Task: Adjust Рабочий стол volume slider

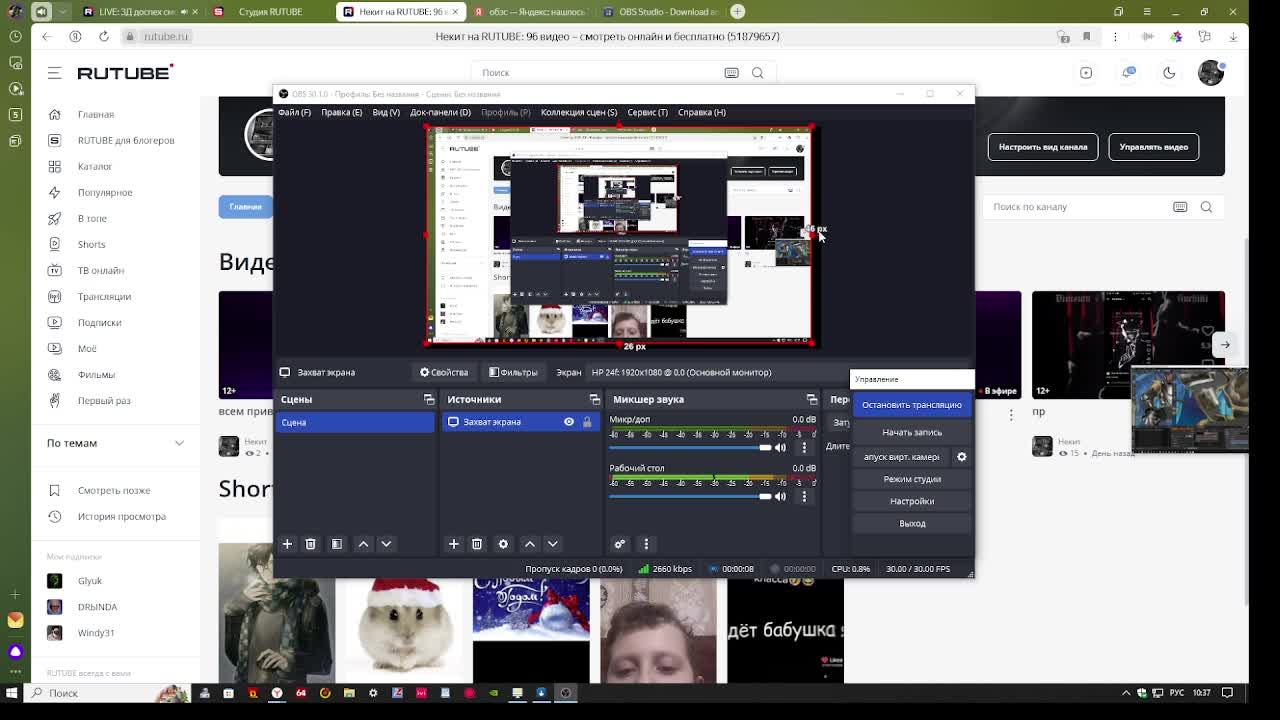Action: (x=691, y=496)
